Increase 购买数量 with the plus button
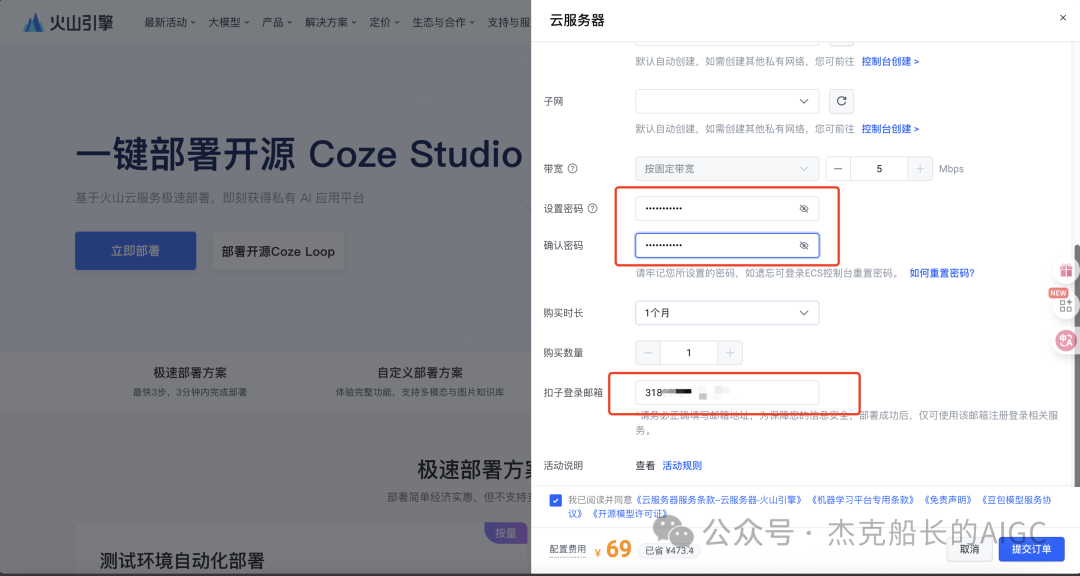Image resolution: width=1080 pixels, height=576 pixels. (x=729, y=353)
